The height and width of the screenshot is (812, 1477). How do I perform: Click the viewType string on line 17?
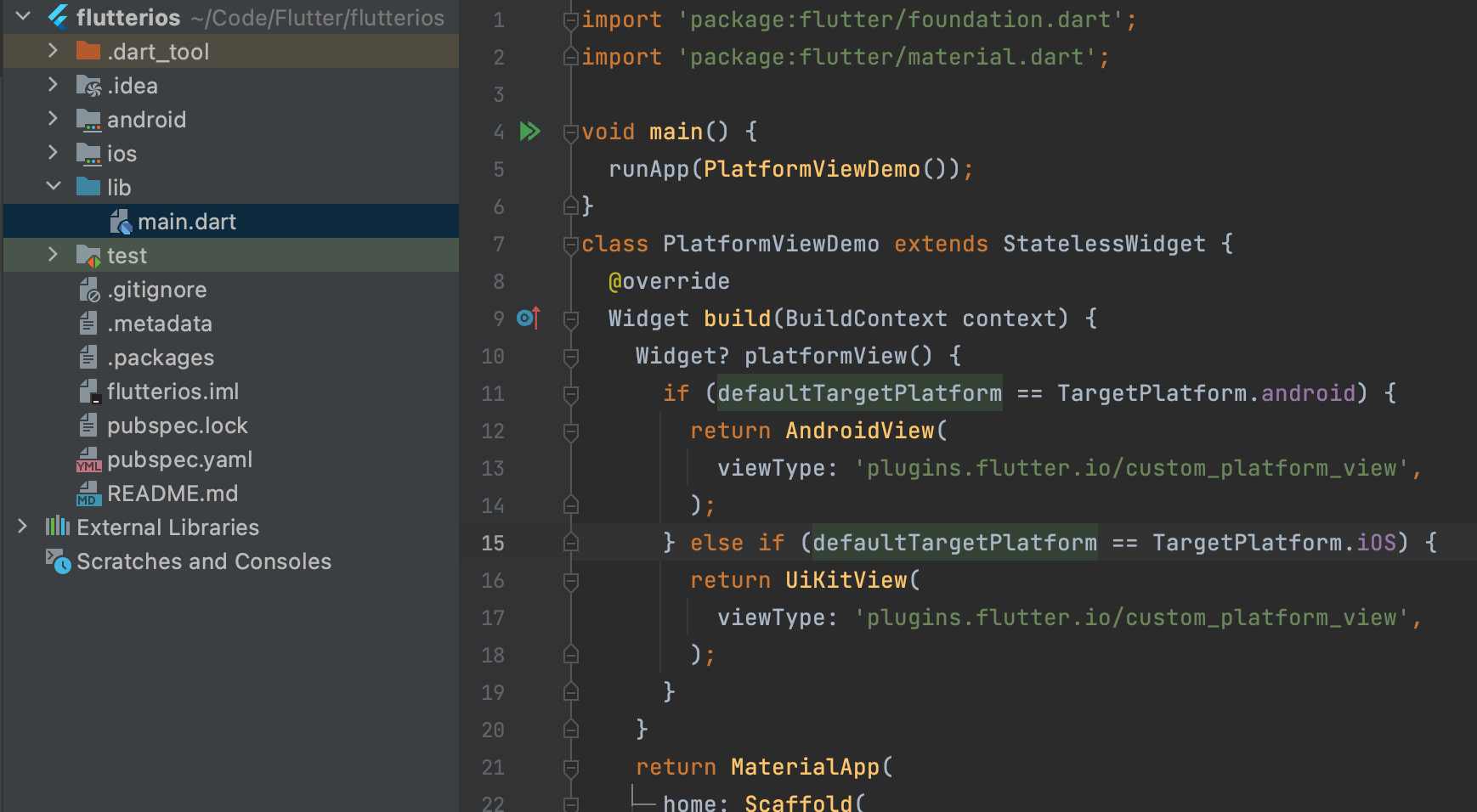pos(1131,617)
